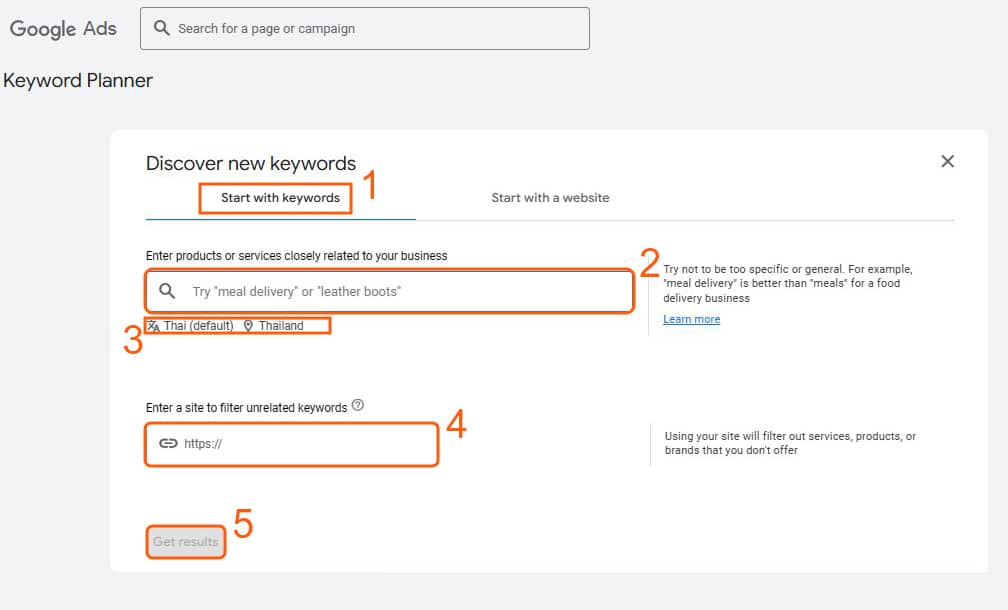Select the Start with keywords tab
The image size is (1008, 610).
tap(280, 198)
